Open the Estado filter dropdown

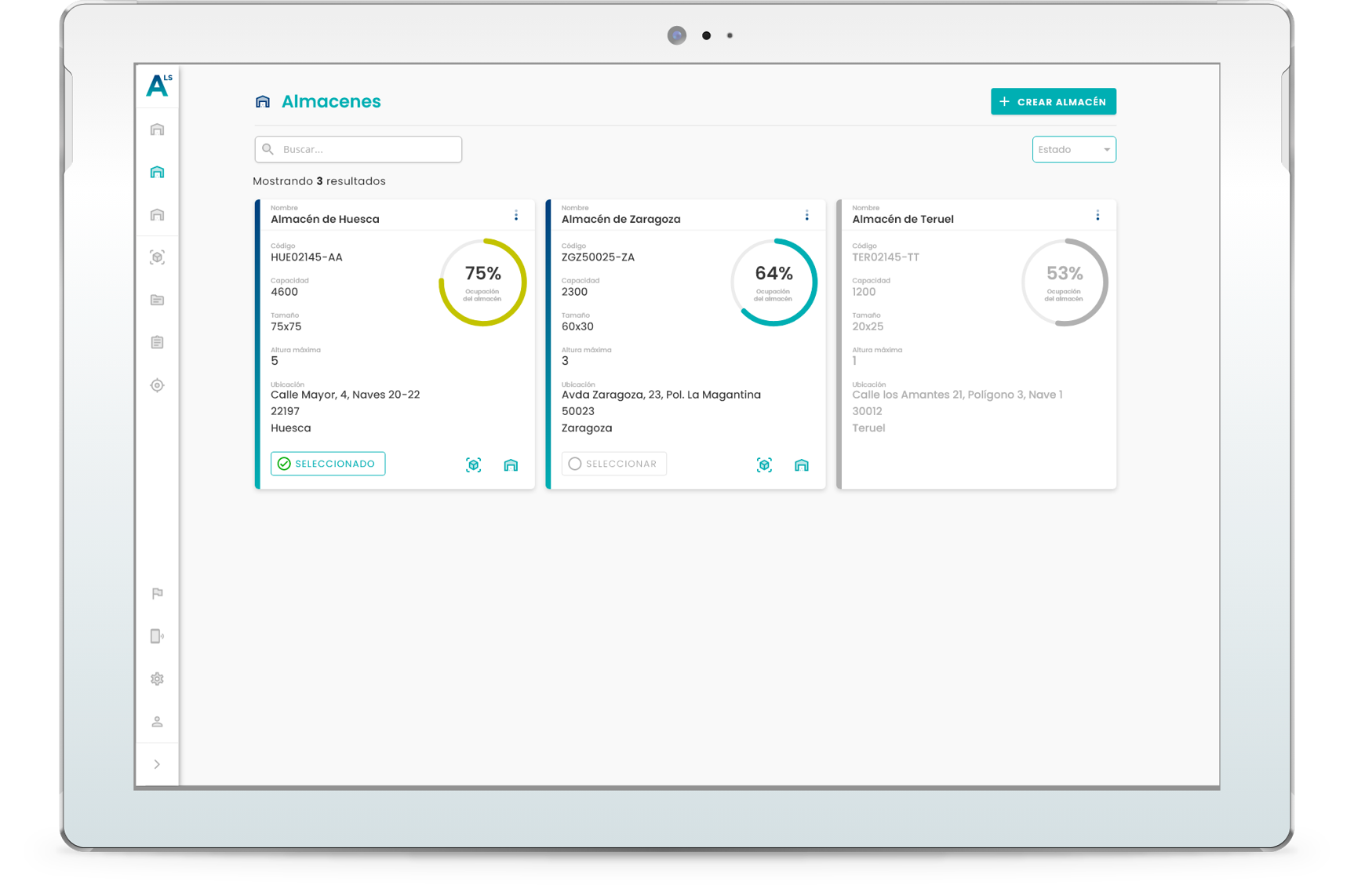pyautogui.click(x=1074, y=149)
